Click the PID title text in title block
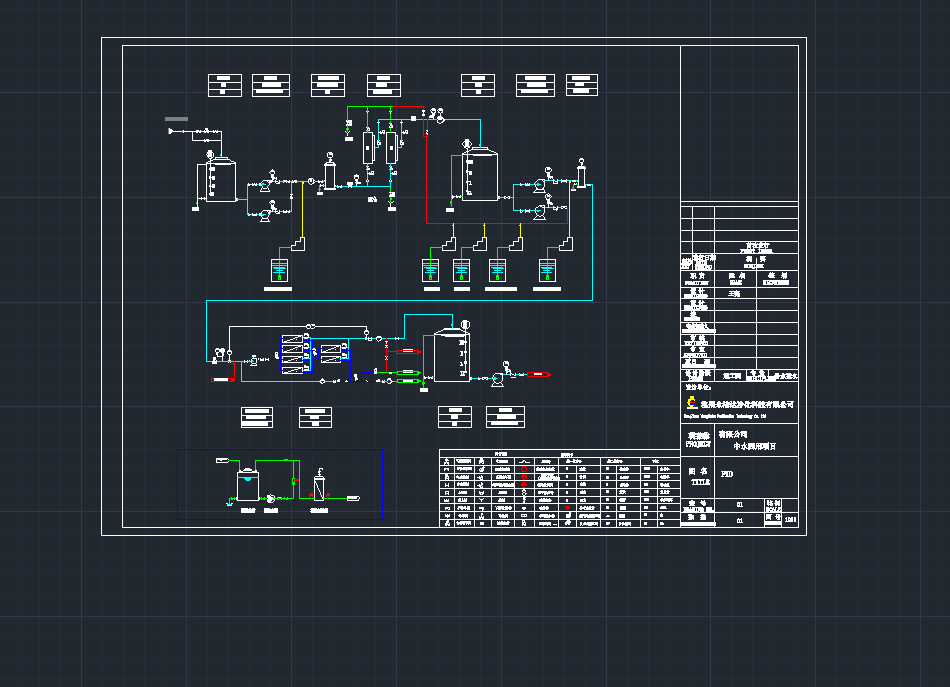The width and height of the screenshot is (950, 687). click(x=727, y=474)
